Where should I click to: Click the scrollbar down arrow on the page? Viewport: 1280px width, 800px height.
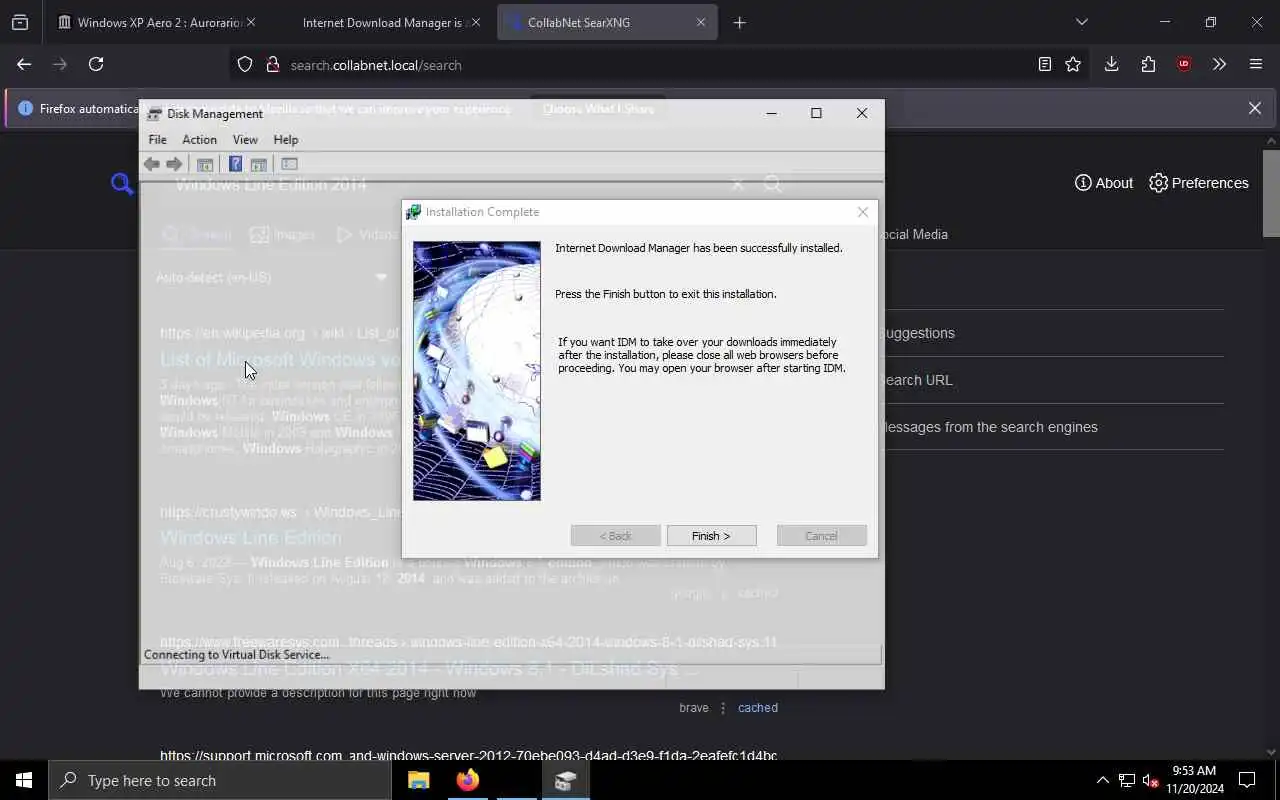pos(1271,752)
